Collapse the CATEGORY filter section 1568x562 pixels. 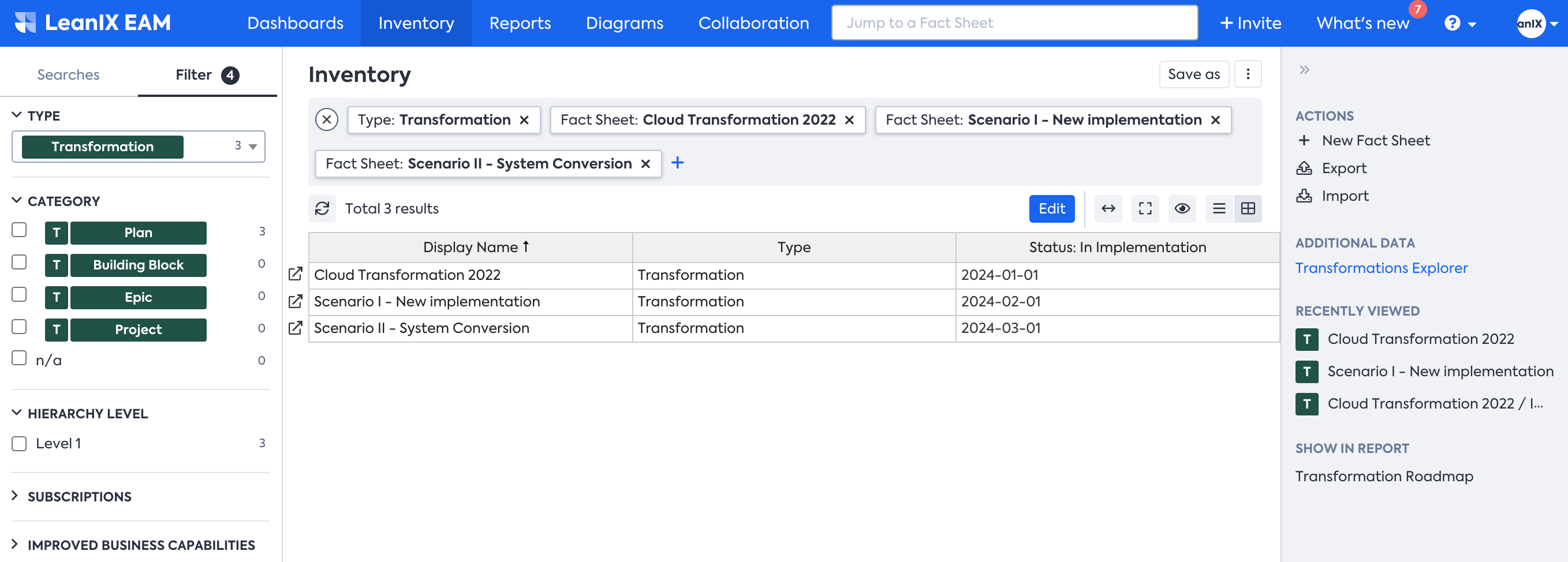coord(16,201)
